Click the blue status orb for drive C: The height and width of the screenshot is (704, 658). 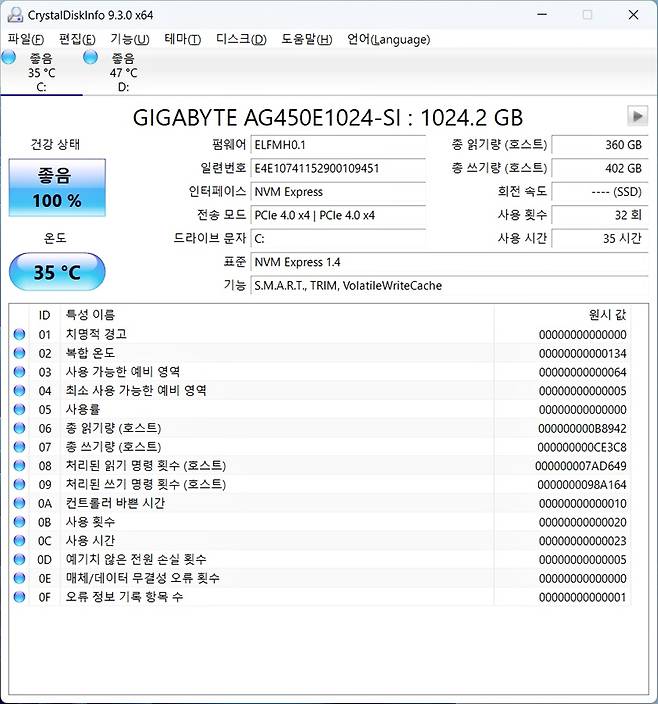(x=9, y=58)
